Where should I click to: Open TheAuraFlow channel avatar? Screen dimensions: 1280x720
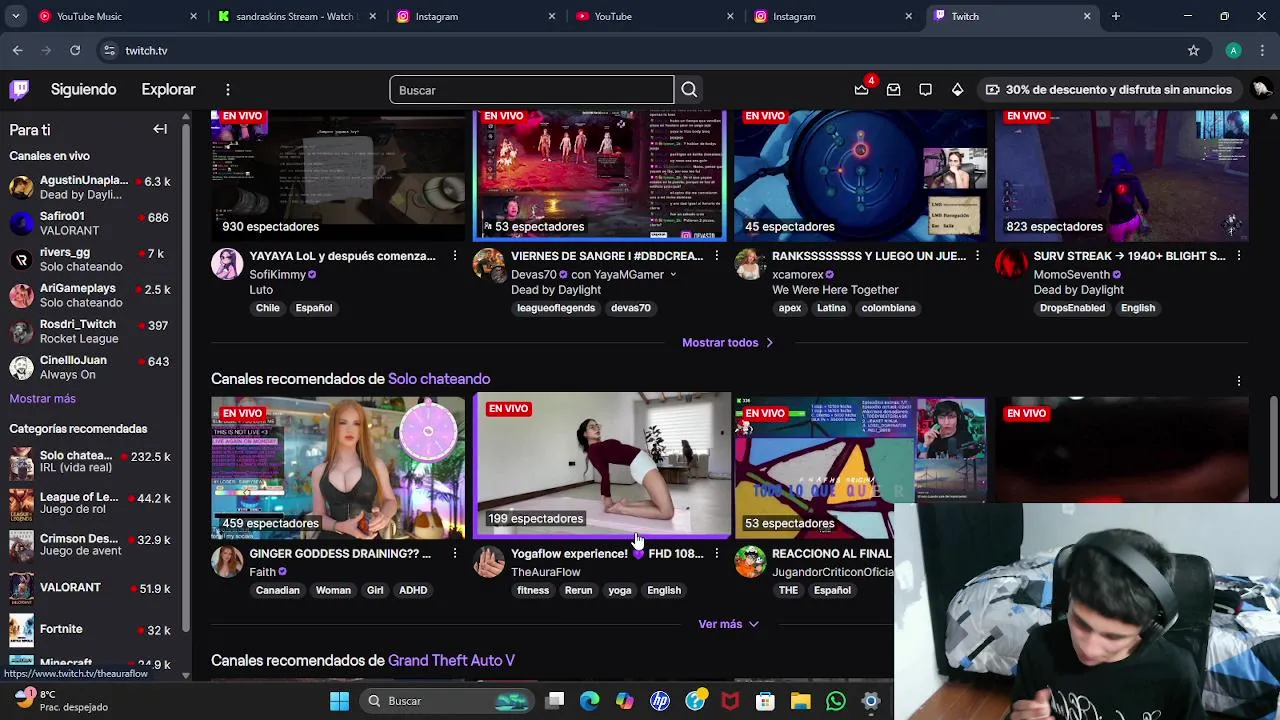pos(489,562)
